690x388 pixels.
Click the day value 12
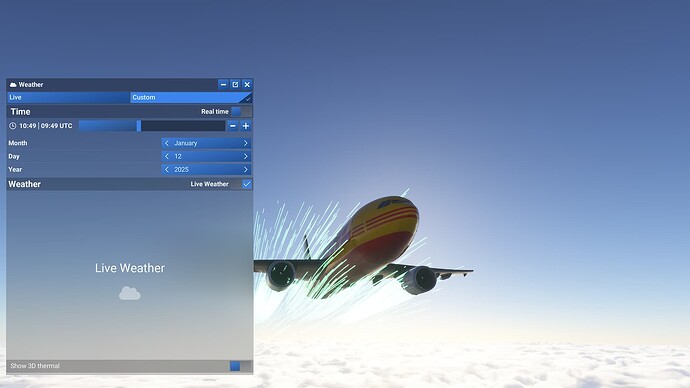tap(178, 156)
